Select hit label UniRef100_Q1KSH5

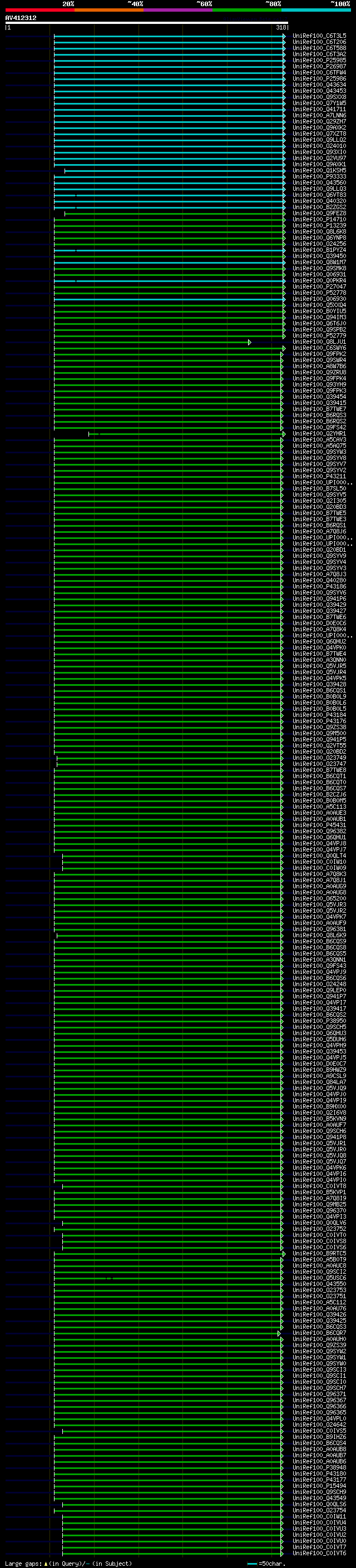[x=319, y=170]
